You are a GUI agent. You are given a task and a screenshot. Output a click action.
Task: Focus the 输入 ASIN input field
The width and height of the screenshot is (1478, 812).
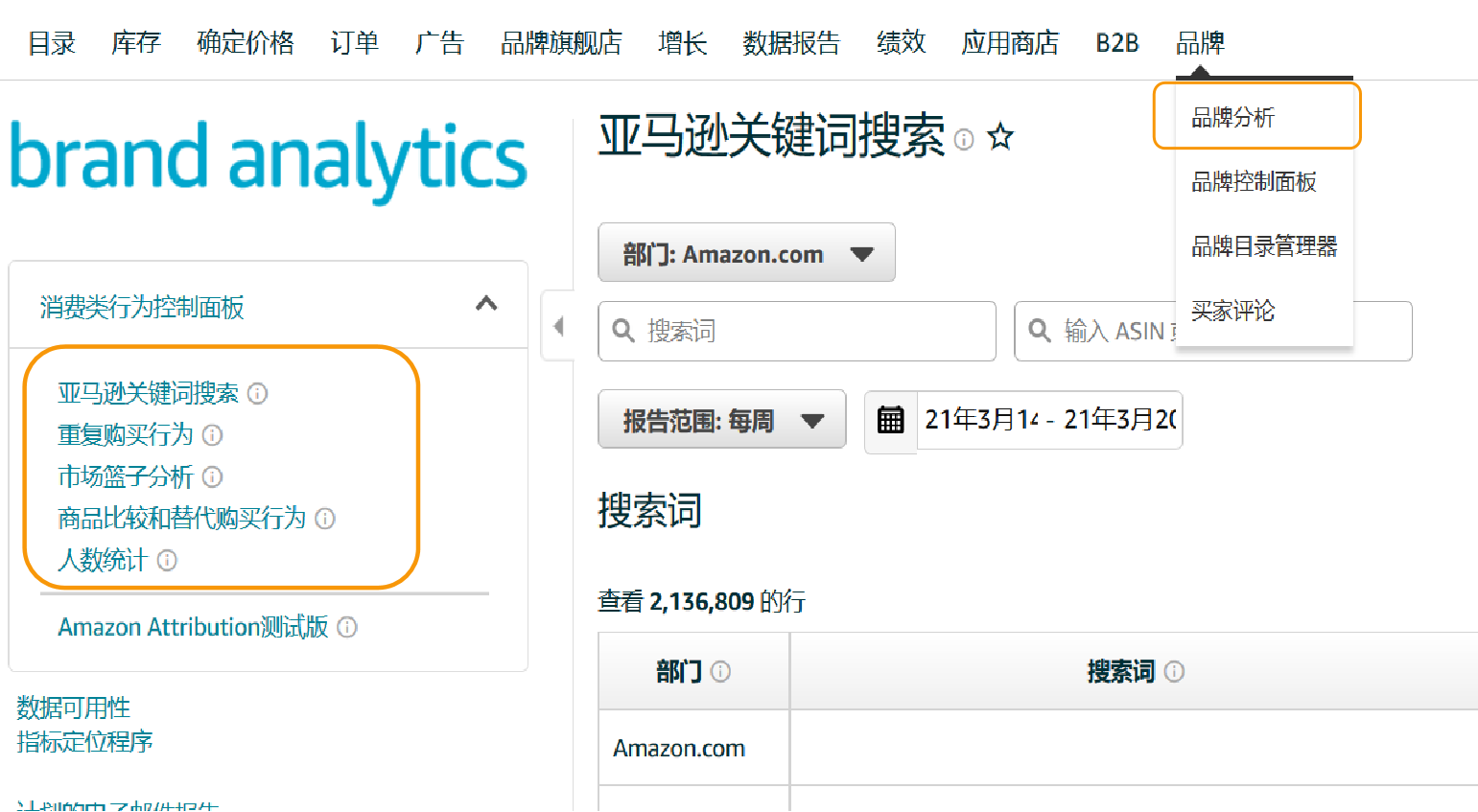coord(1213,331)
